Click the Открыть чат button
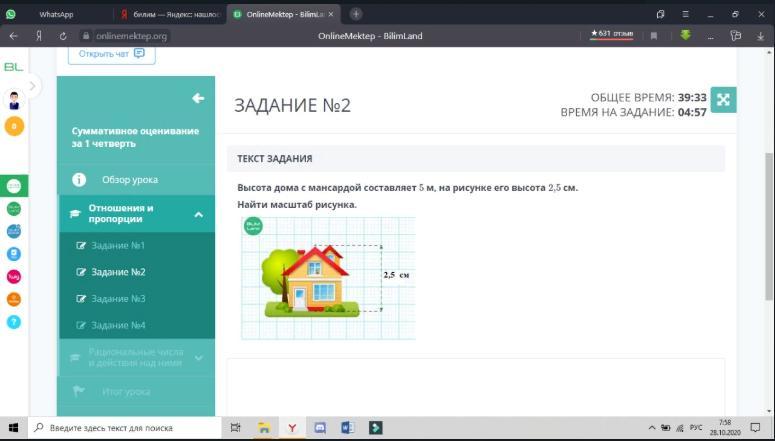This screenshot has height=441, width=775. (x=112, y=54)
